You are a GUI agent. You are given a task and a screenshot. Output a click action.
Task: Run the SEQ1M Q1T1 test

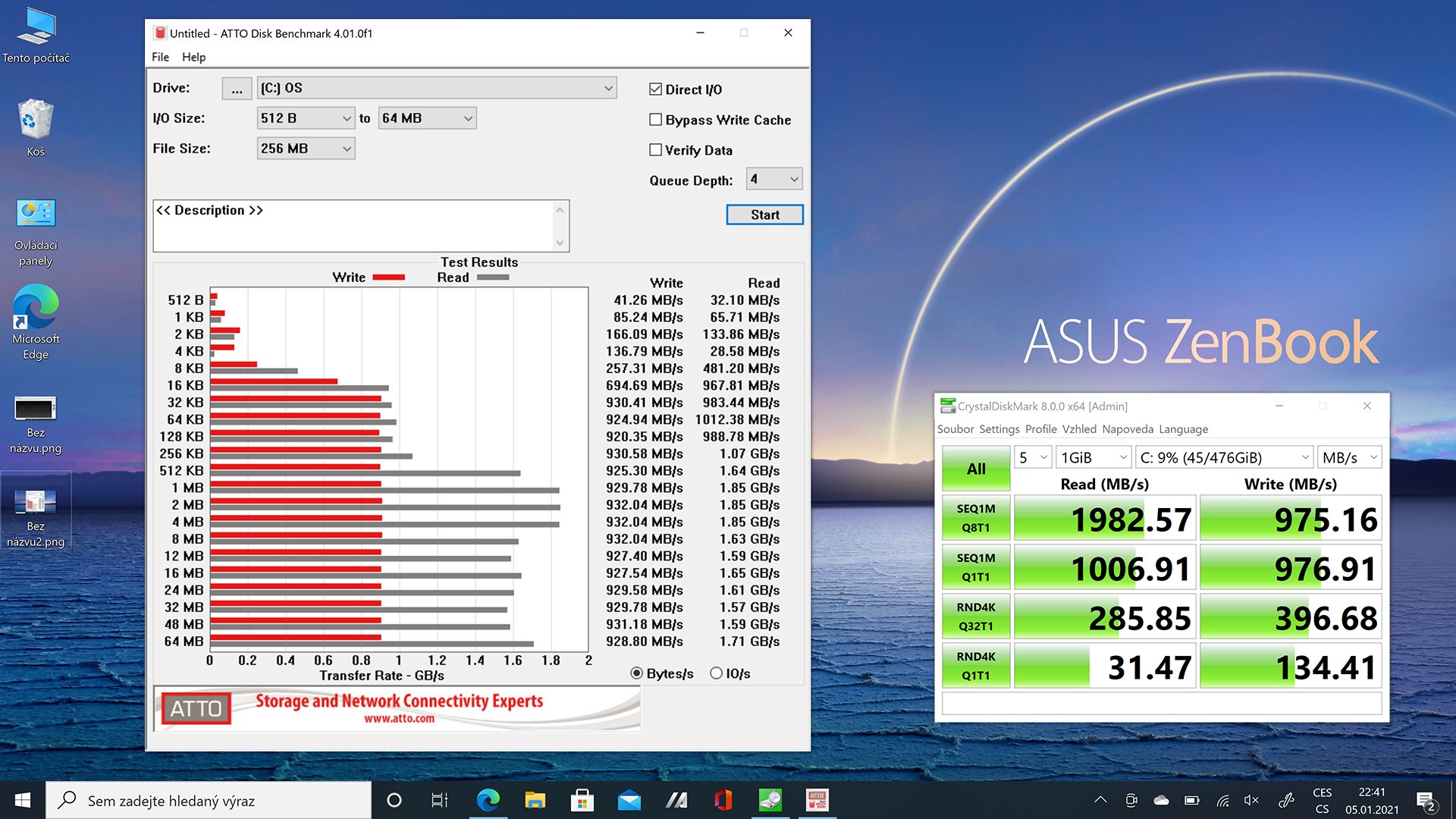click(x=976, y=567)
